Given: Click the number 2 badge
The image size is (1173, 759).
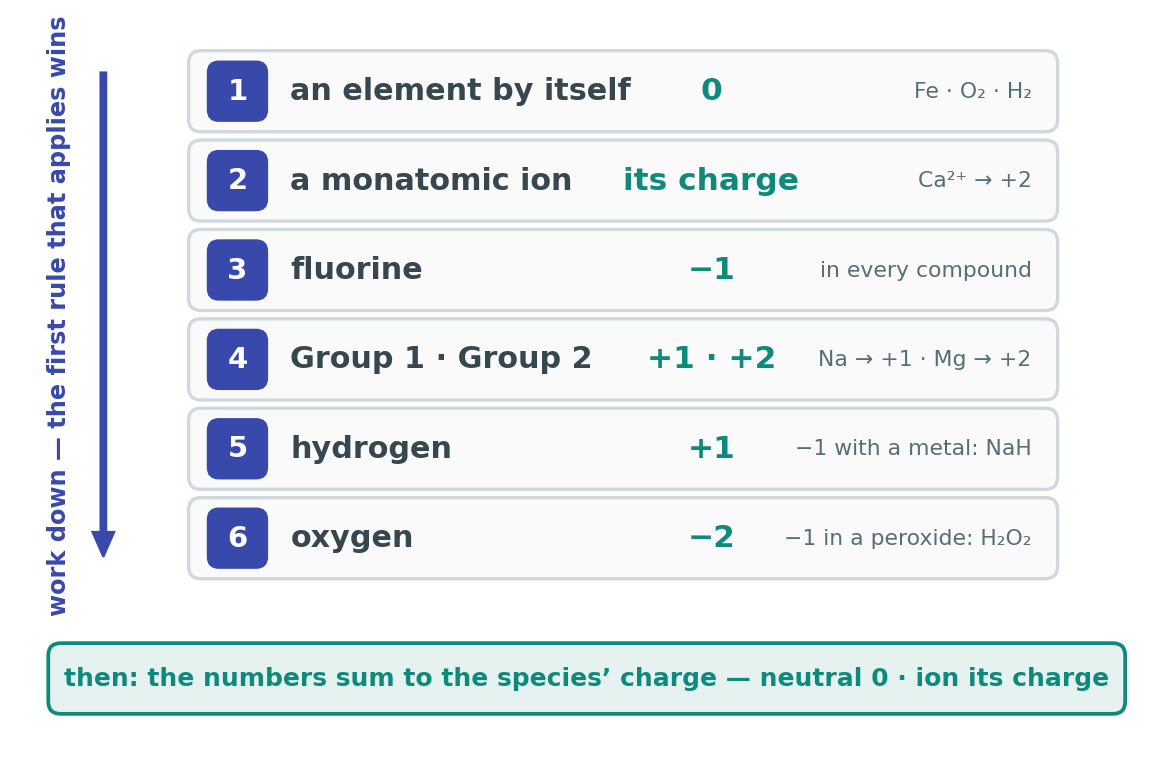Looking at the screenshot, I should (x=237, y=180).
